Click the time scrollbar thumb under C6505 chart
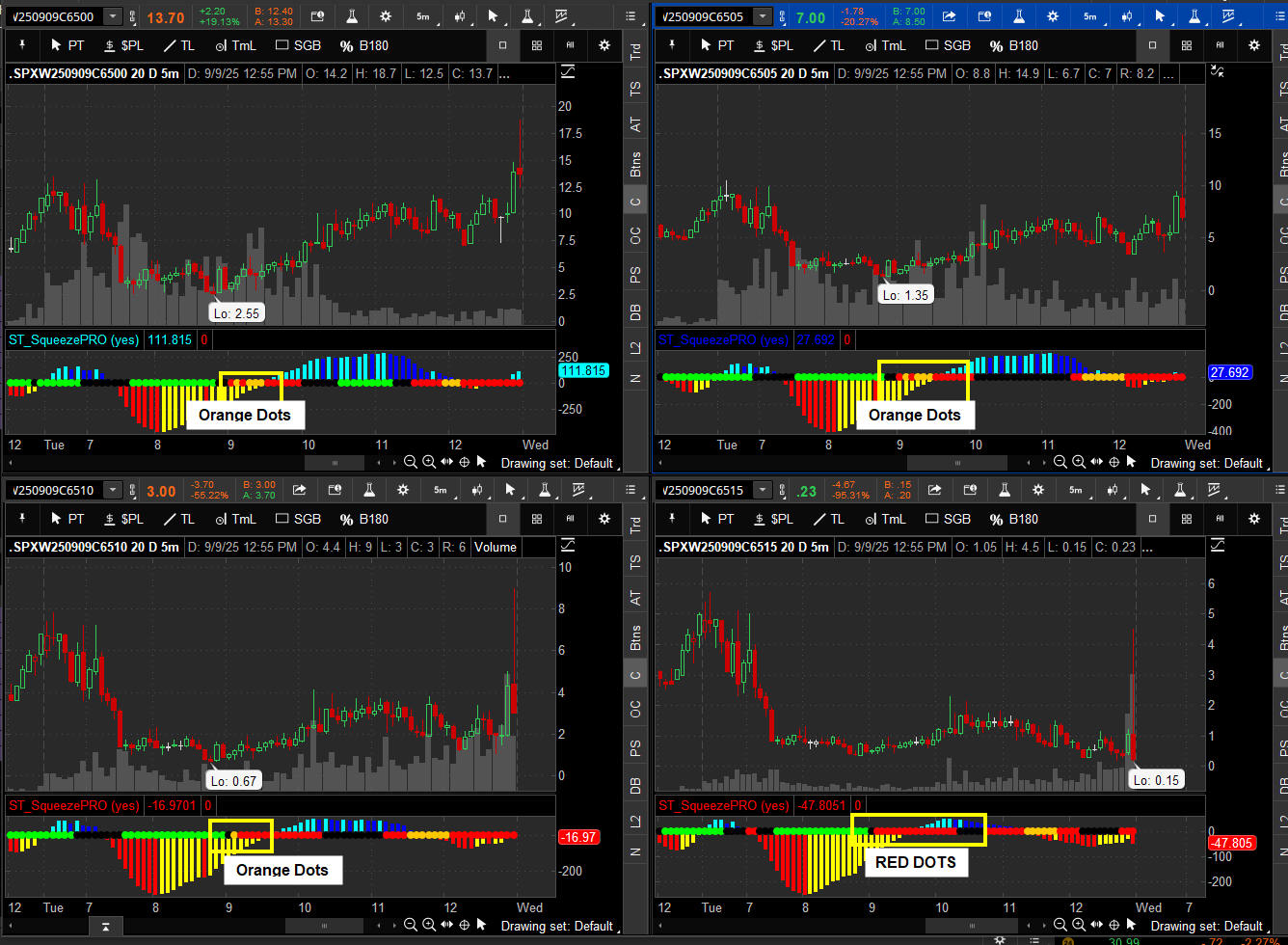1288x945 pixels. 956,463
